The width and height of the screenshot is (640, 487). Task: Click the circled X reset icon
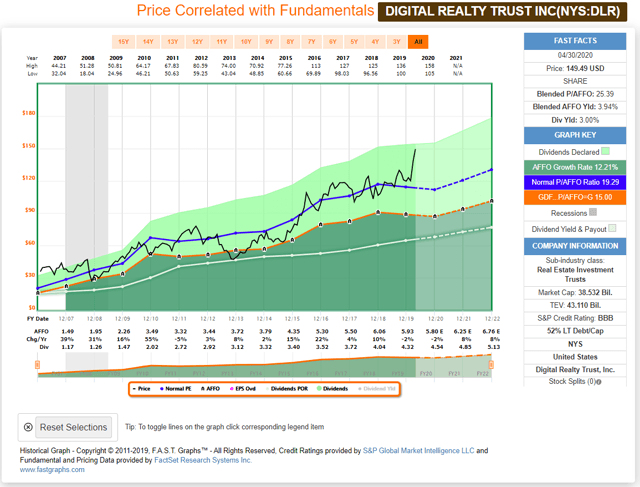click(x=28, y=427)
